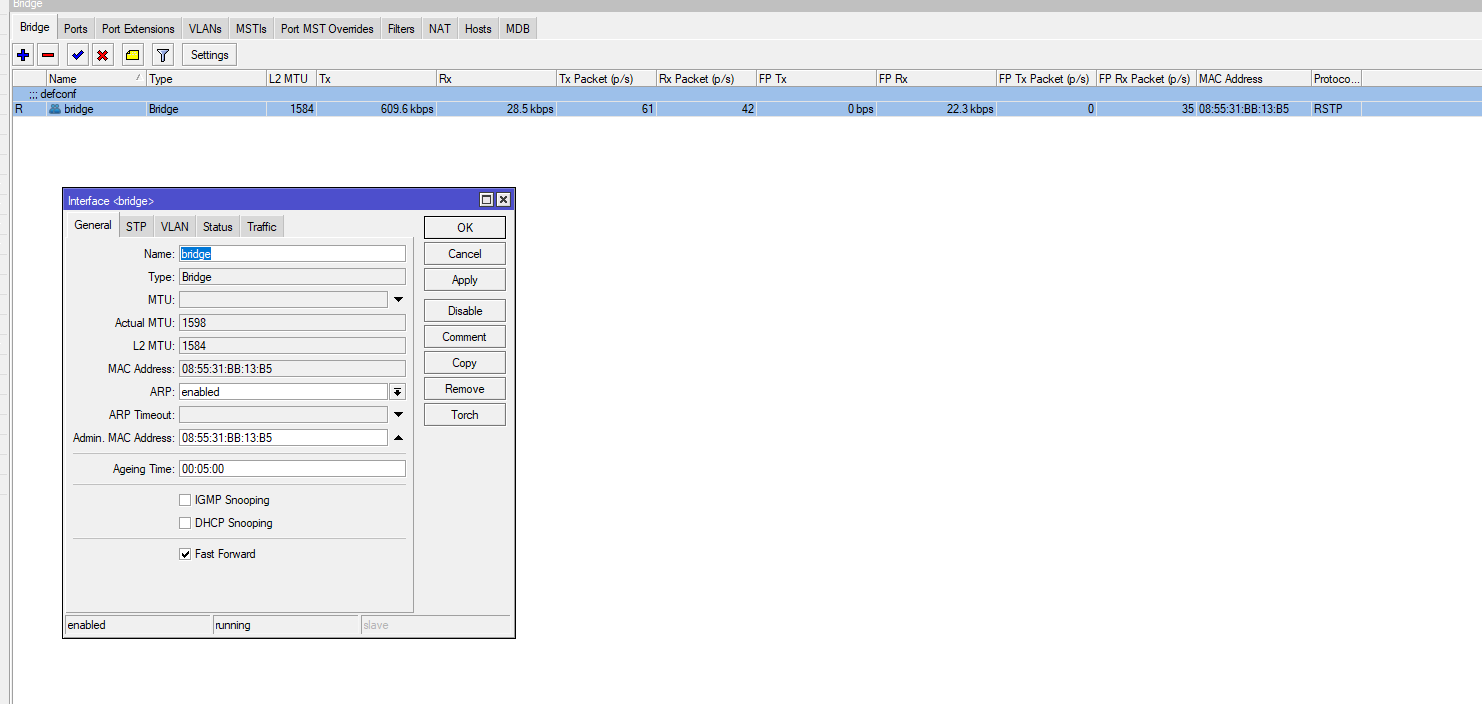Open the MDB tab
The image size is (1482, 704).
518,29
